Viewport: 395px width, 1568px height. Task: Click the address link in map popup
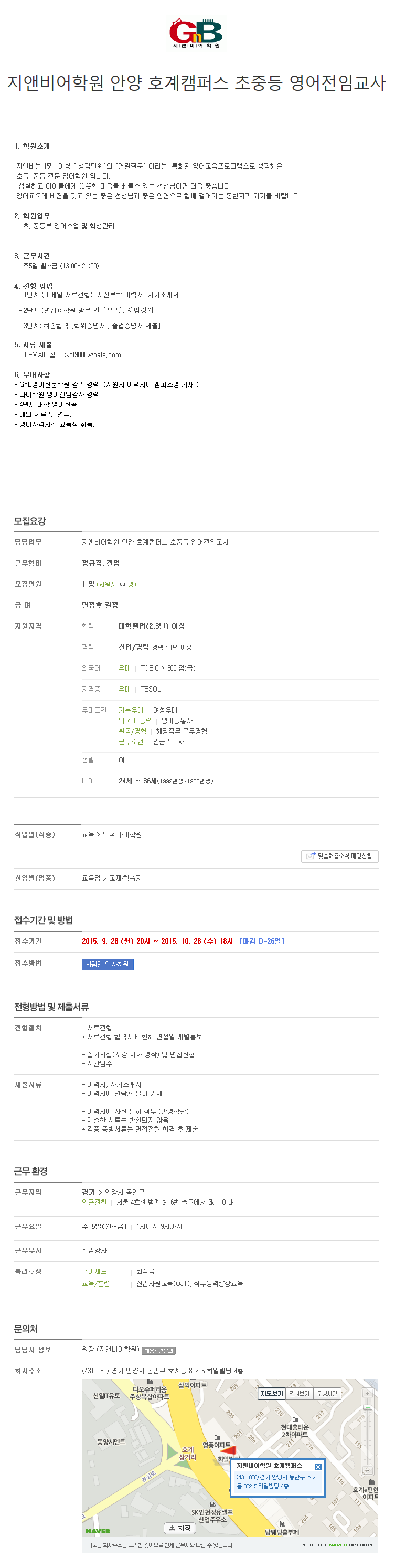click(x=276, y=1481)
